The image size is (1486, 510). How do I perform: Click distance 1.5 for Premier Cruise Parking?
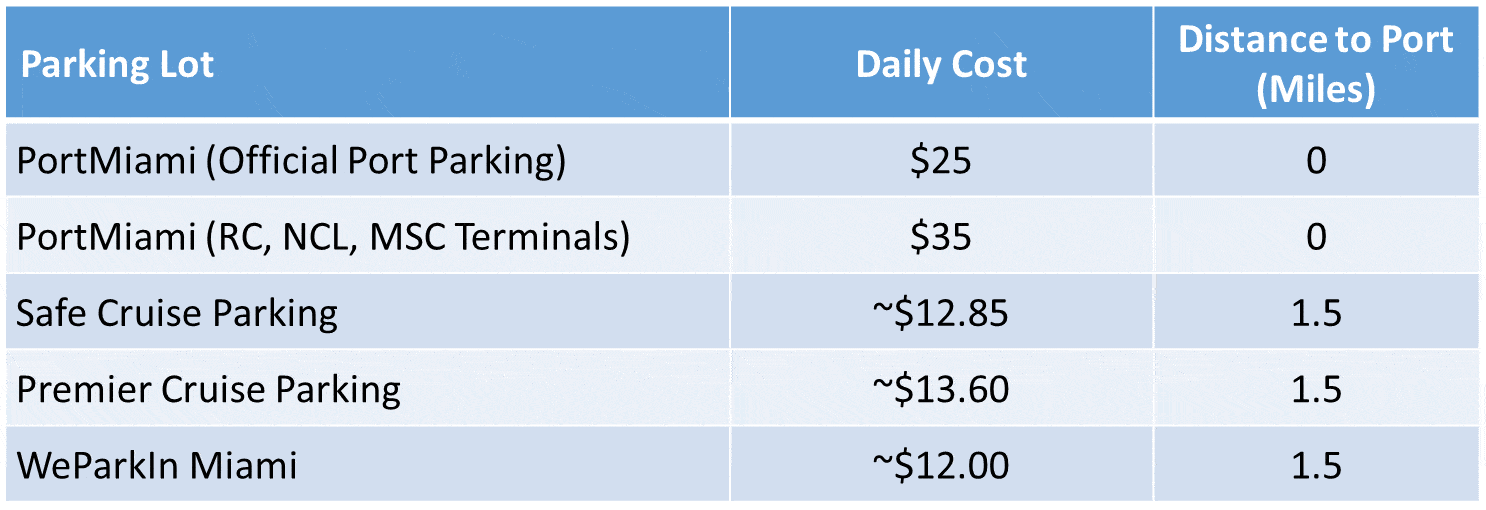[1316, 387]
